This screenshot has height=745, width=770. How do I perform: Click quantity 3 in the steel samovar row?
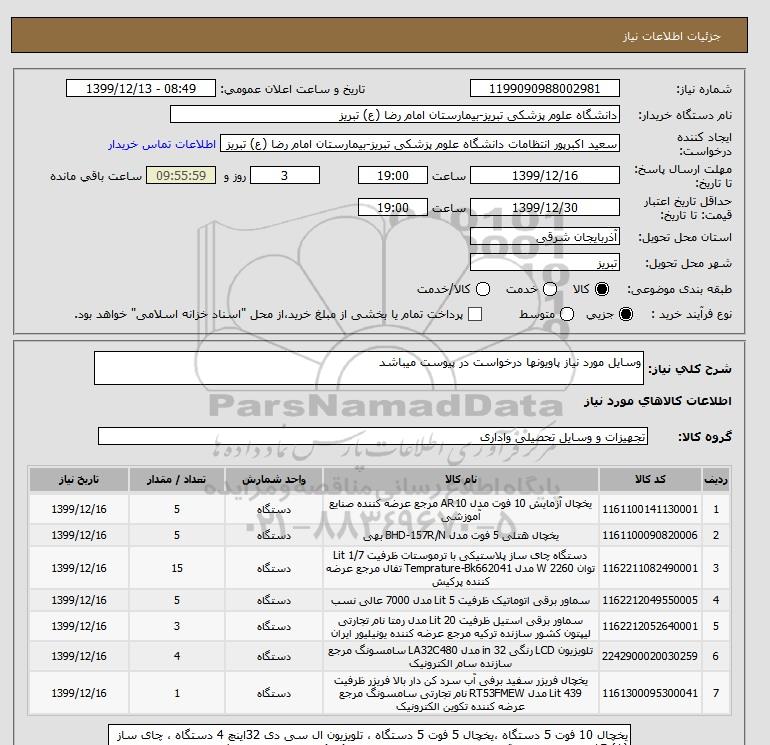[177, 626]
